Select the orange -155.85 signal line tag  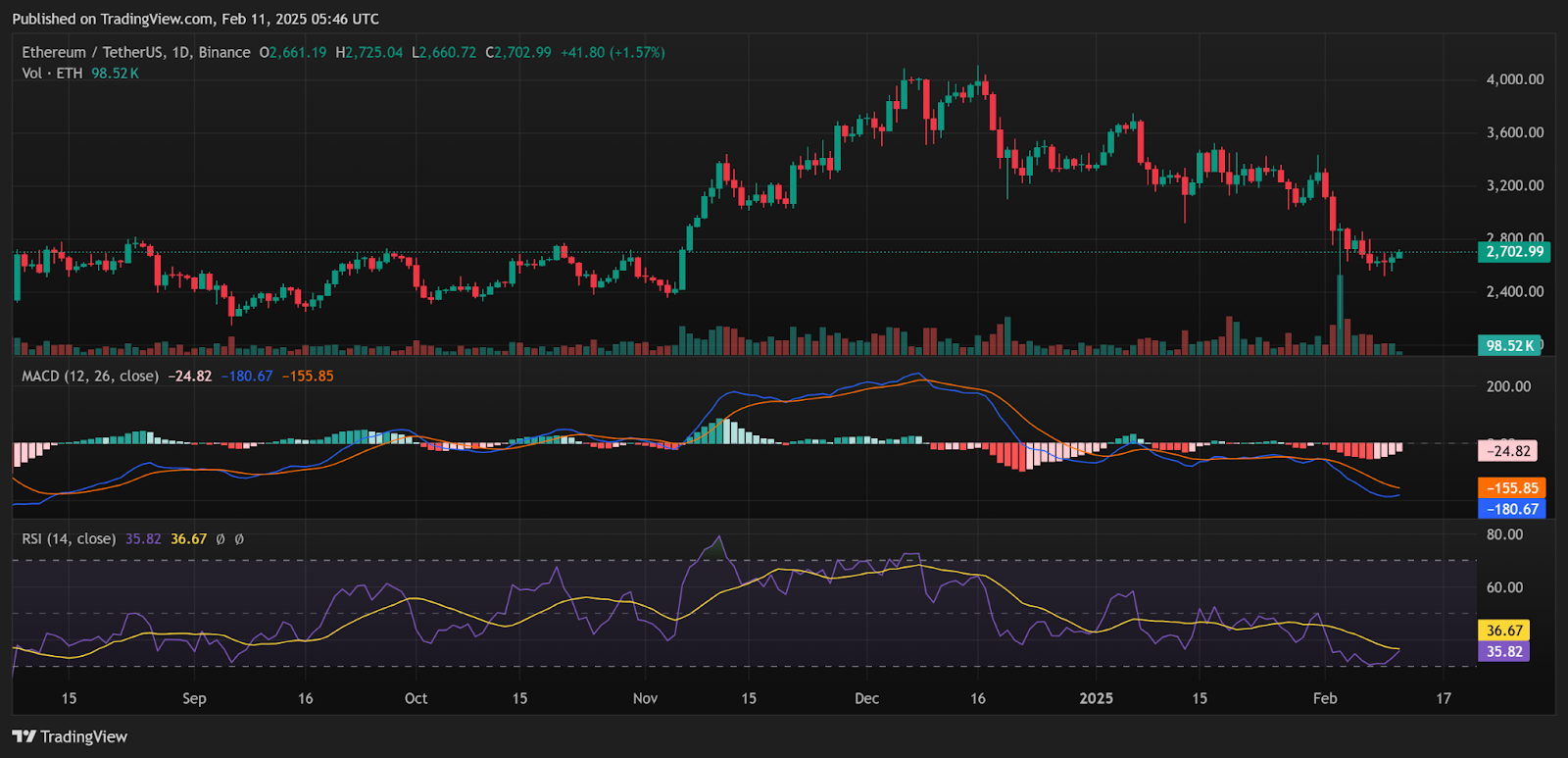[x=1511, y=487]
